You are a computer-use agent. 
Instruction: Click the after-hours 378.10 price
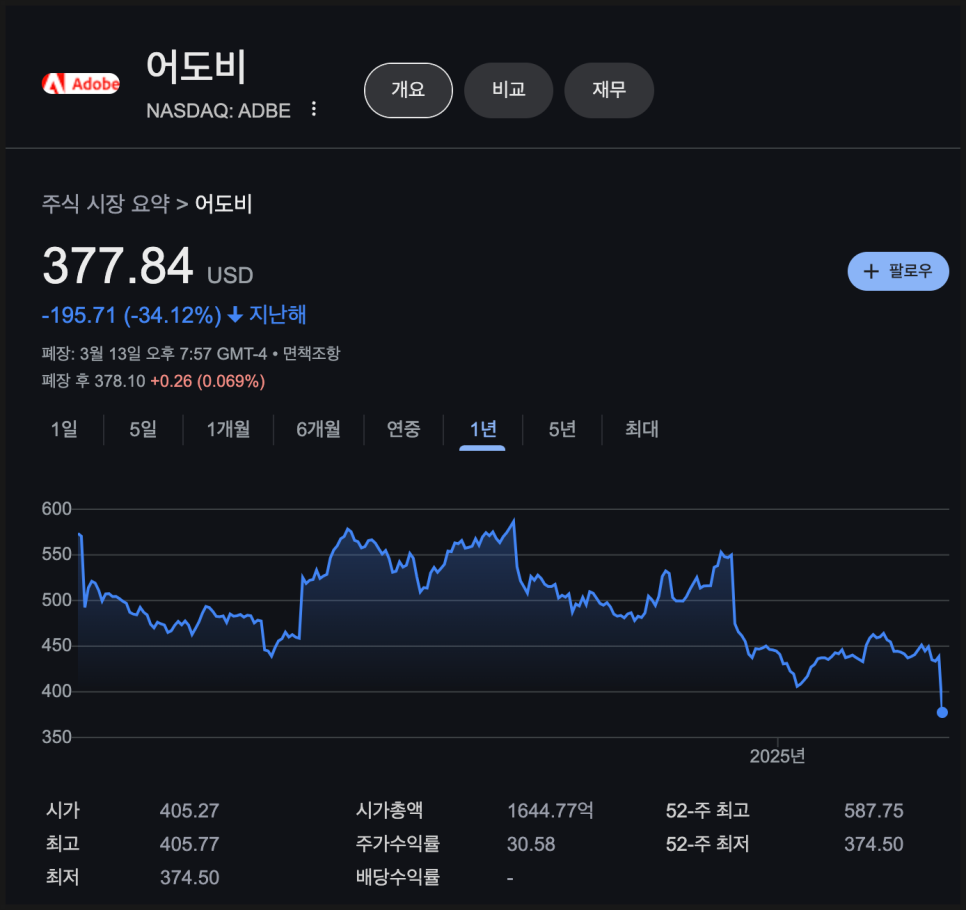(120, 381)
